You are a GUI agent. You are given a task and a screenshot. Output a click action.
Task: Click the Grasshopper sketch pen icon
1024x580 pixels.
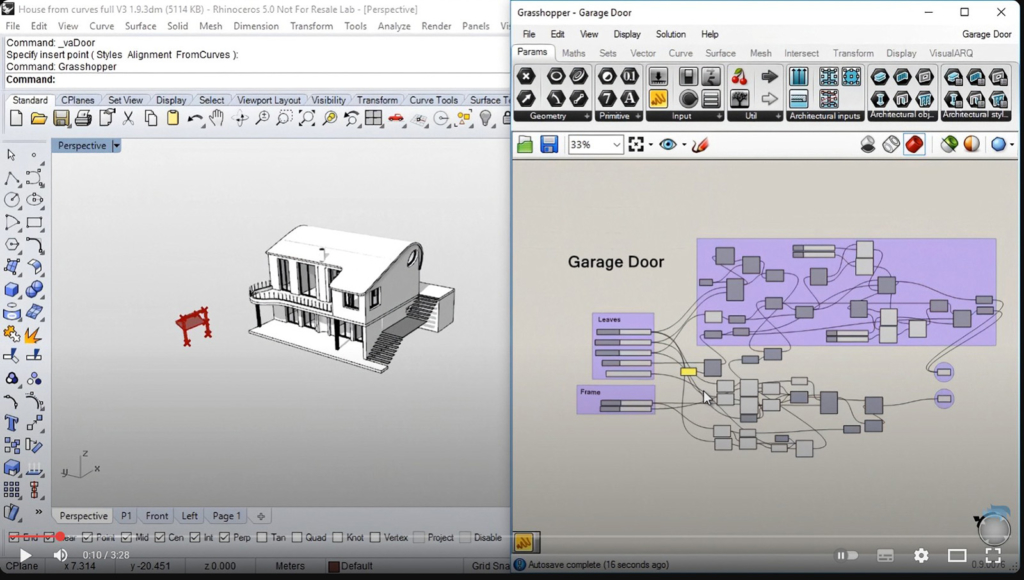(x=700, y=145)
